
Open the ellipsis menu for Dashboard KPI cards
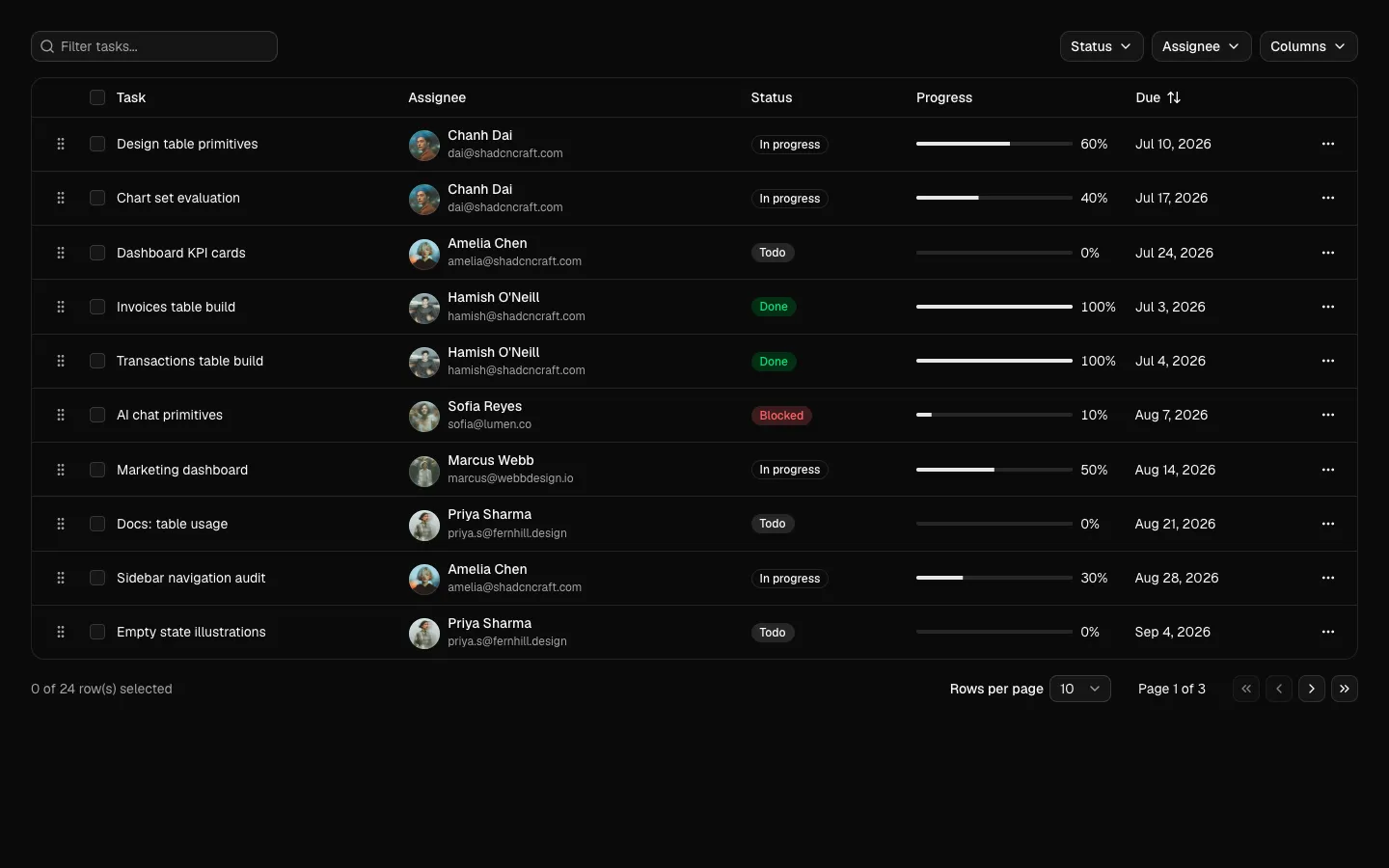click(1328, 253)
